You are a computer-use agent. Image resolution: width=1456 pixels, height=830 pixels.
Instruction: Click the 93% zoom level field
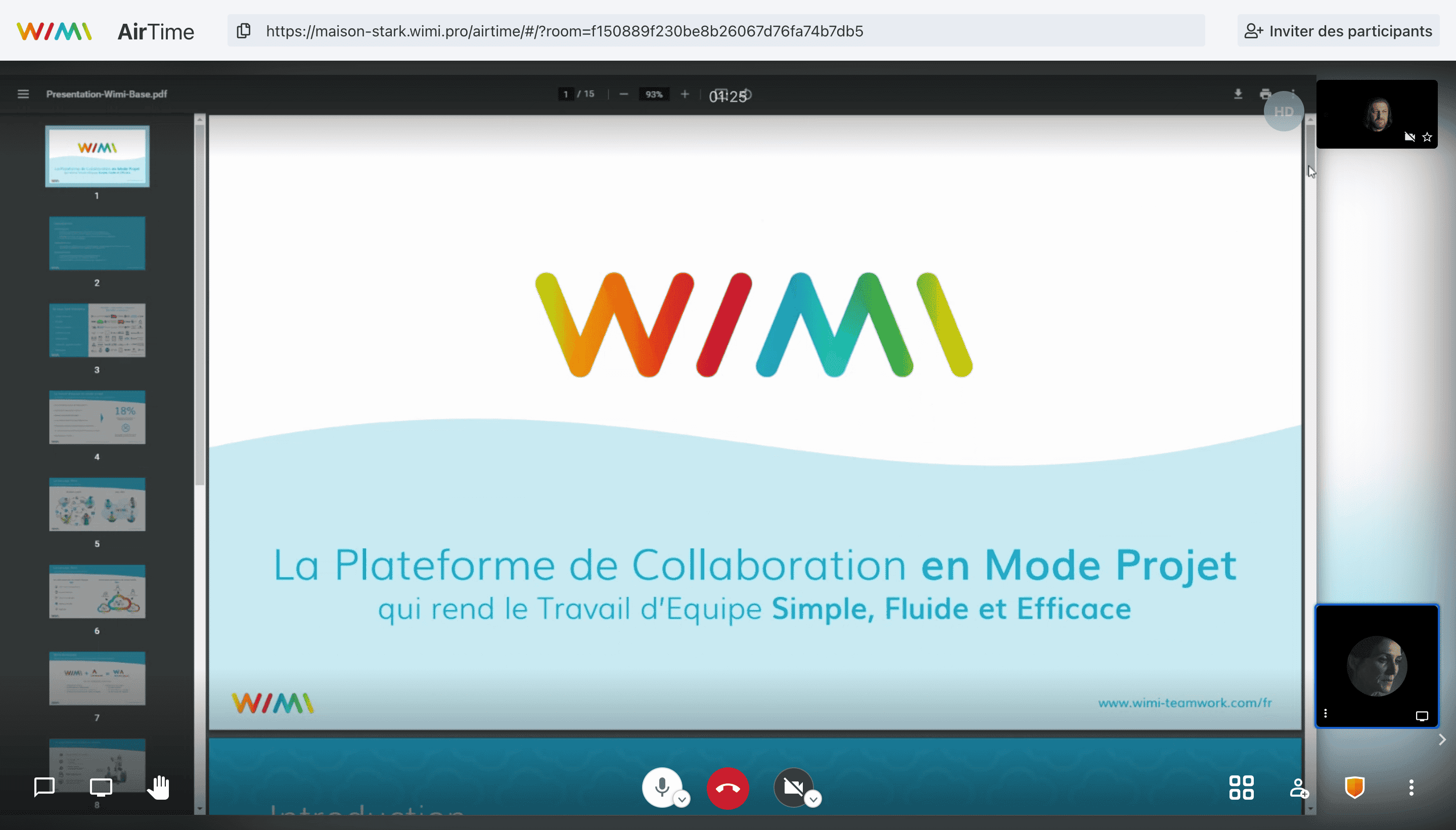point(654,94)
